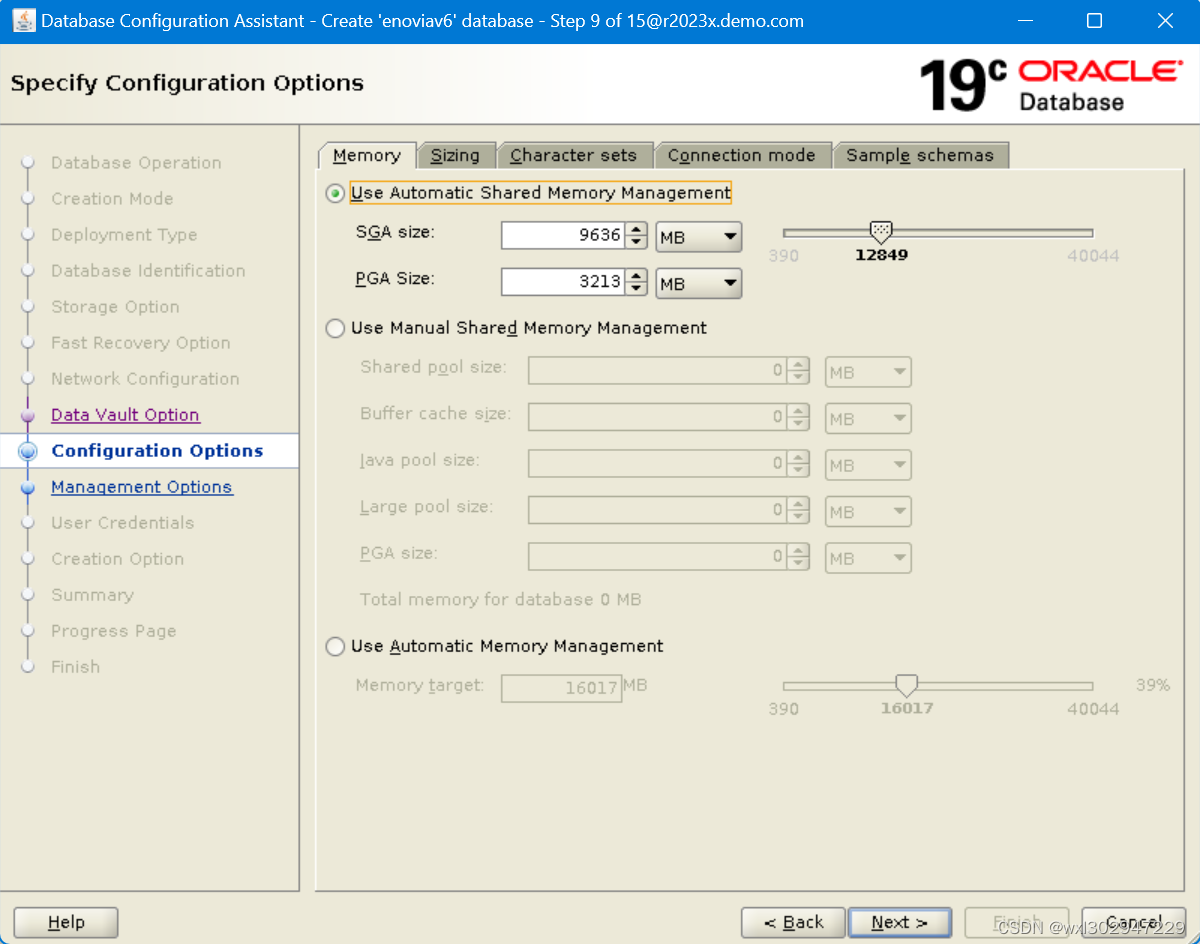Switch to the Memory tab
This screenshot has height=944, width=1200.
(367, 155)
